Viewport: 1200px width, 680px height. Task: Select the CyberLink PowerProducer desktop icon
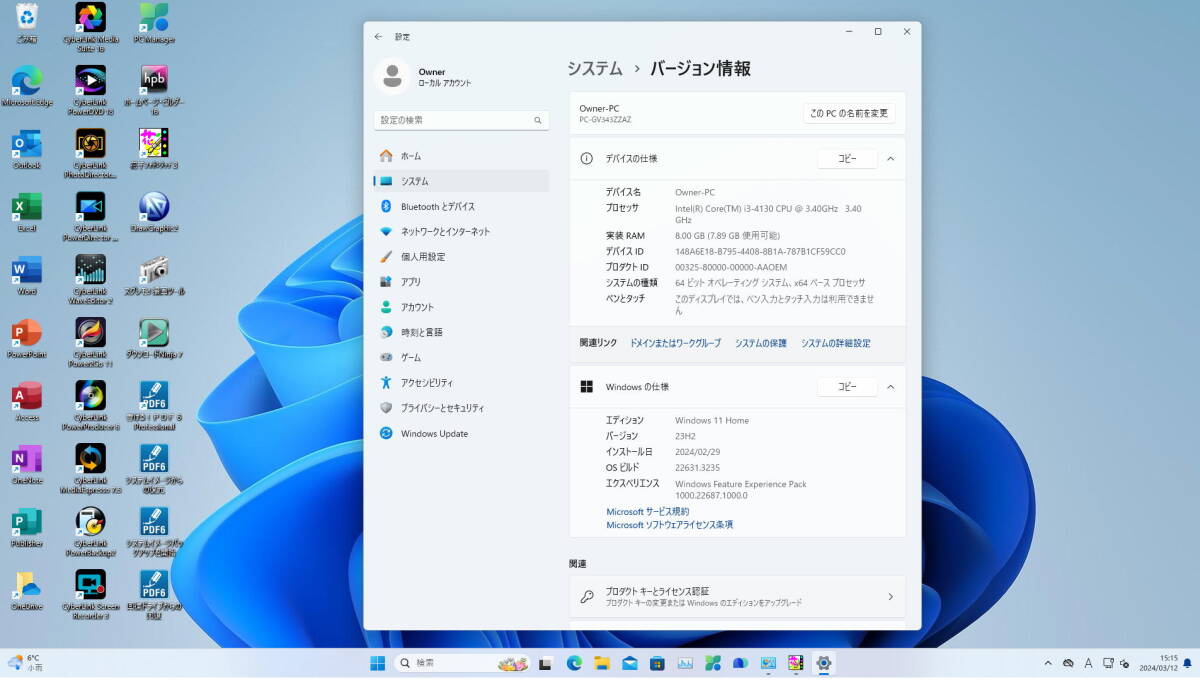(x=90, y=405)
